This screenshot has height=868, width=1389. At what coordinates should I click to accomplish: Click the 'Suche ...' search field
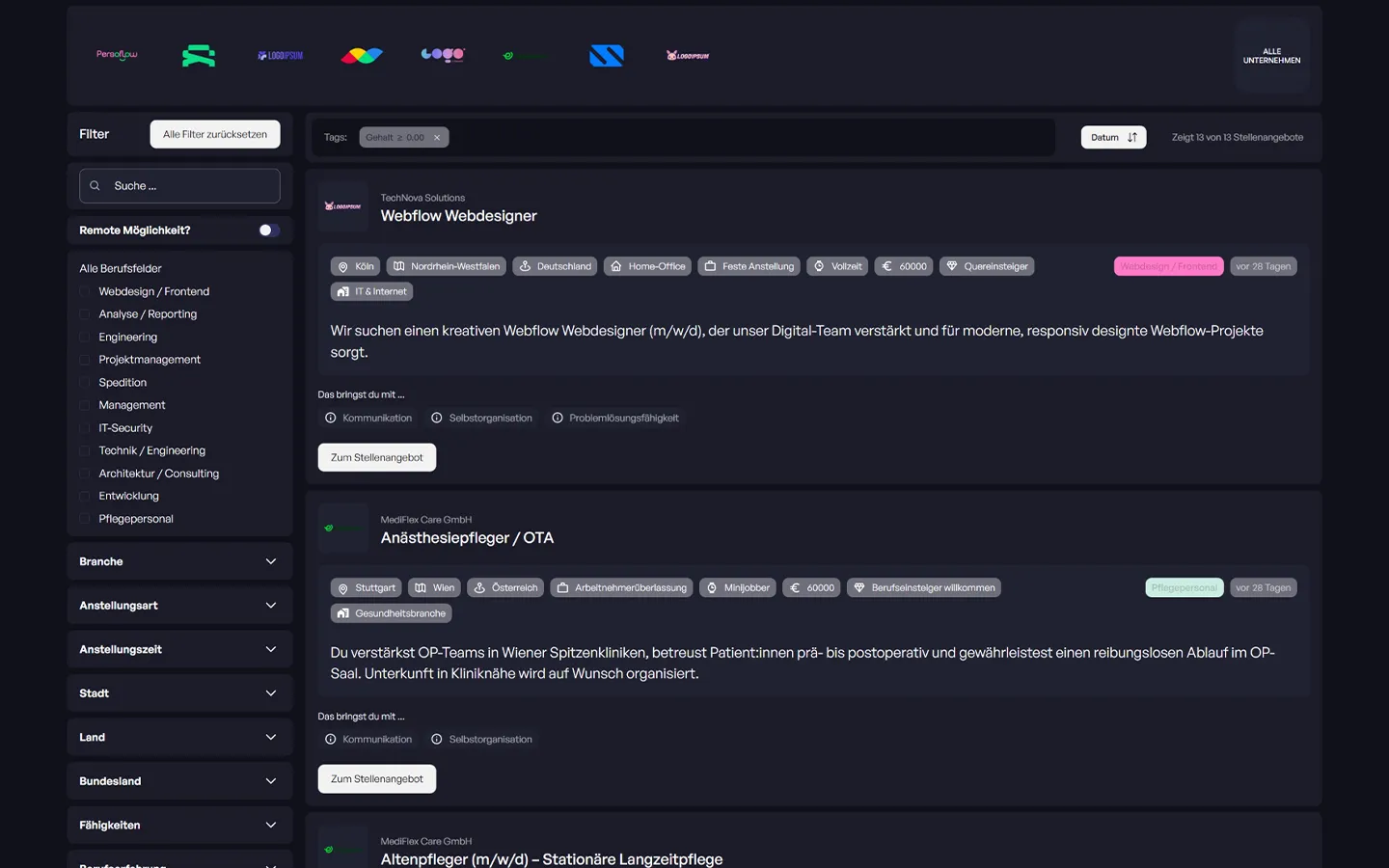tap(179, 185)
